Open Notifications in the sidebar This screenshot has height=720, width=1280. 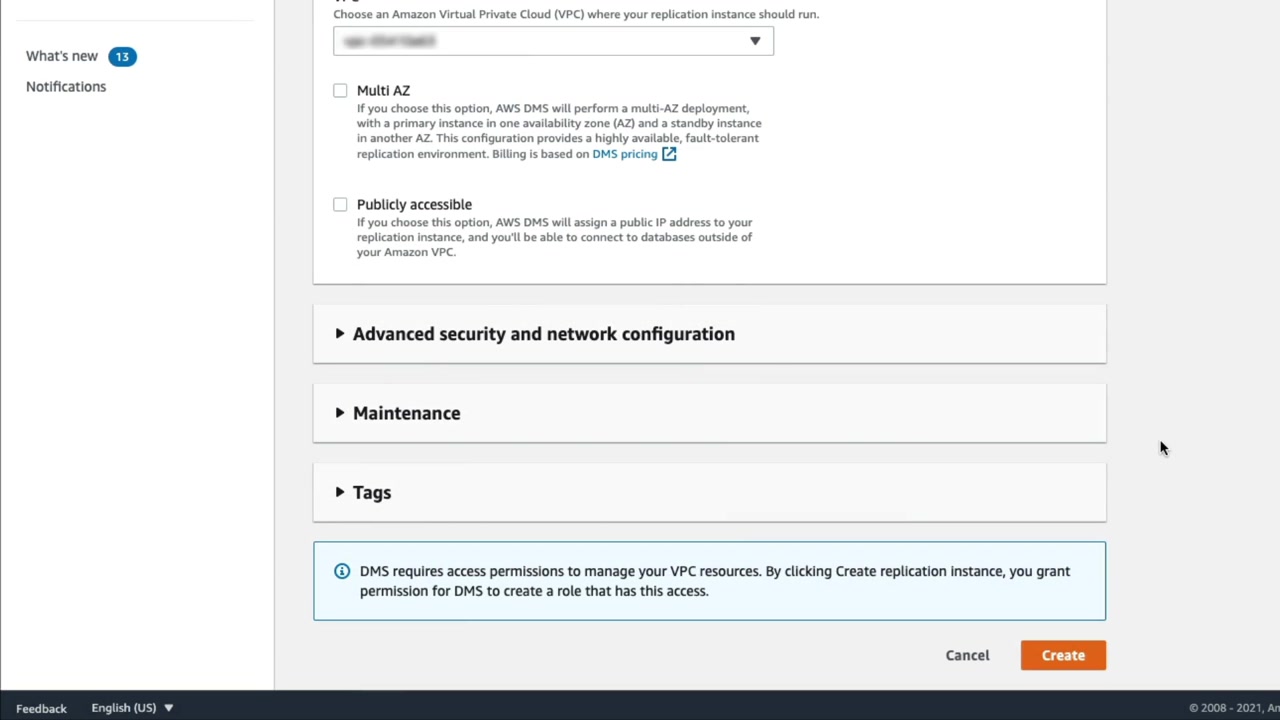coord(66,87)
